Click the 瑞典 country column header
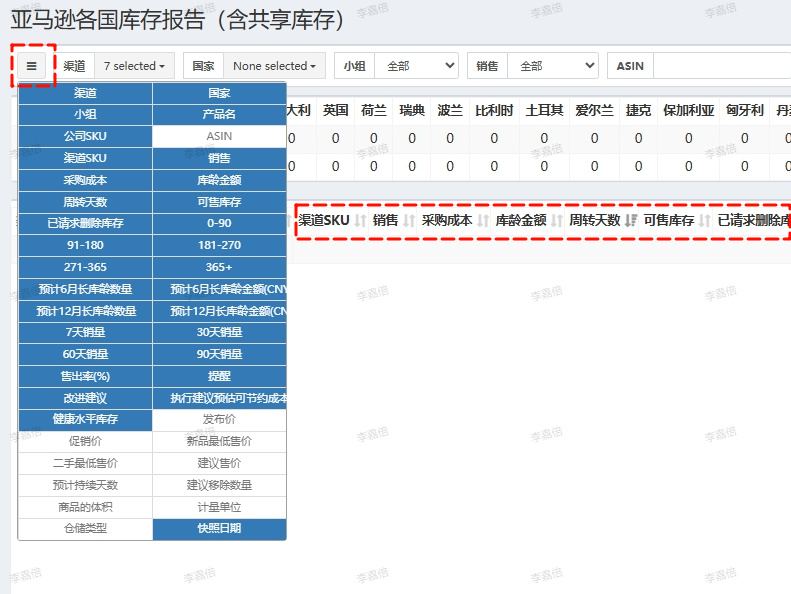The height and width of the screenshot is (594, 791). point(412,111)
